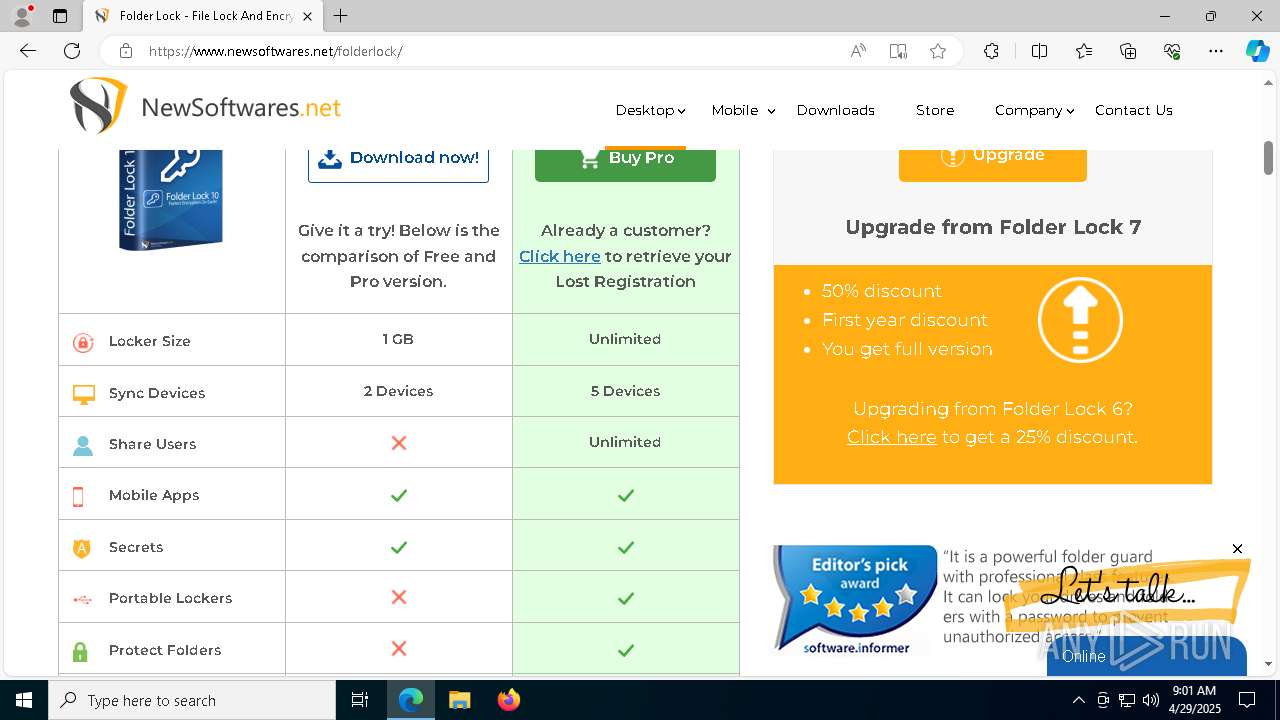
Task: Open volume control in tray
Action: [1151, 700]
